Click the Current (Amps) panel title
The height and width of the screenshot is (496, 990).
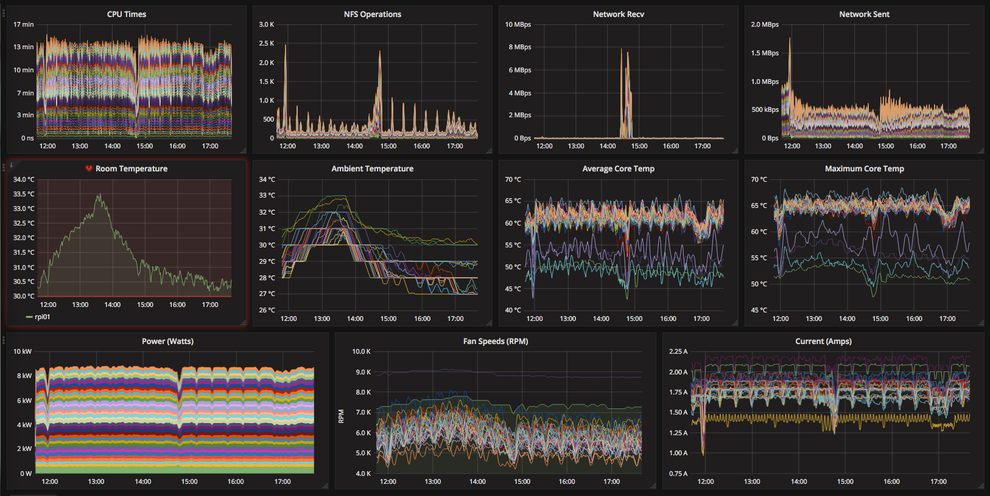coord(823,342)
